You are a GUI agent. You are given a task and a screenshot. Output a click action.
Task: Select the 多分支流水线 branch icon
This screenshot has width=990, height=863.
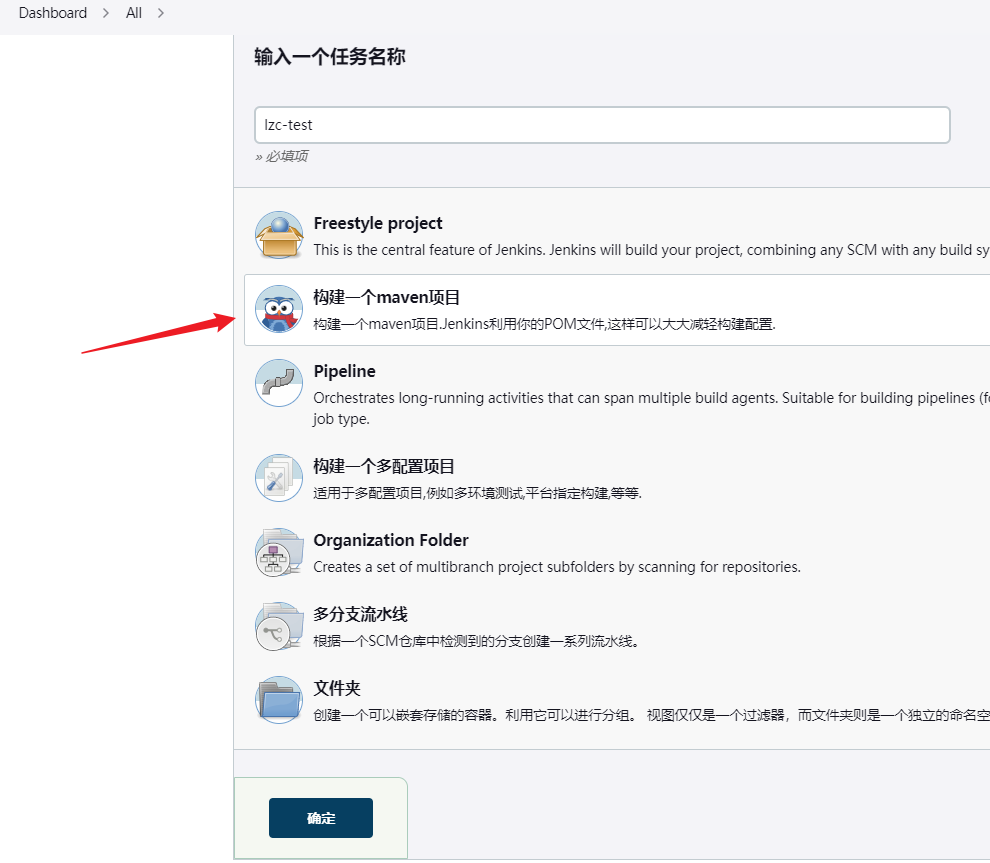tap(279, 626)
